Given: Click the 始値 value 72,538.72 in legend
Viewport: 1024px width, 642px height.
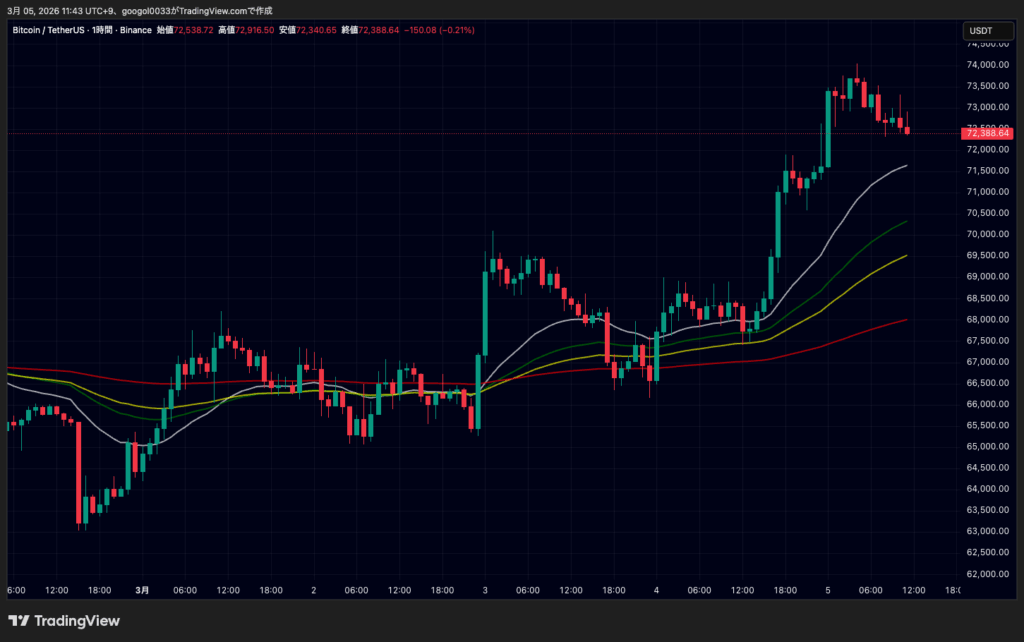Looking at the screenshot, I should click(x=192, y=30).
